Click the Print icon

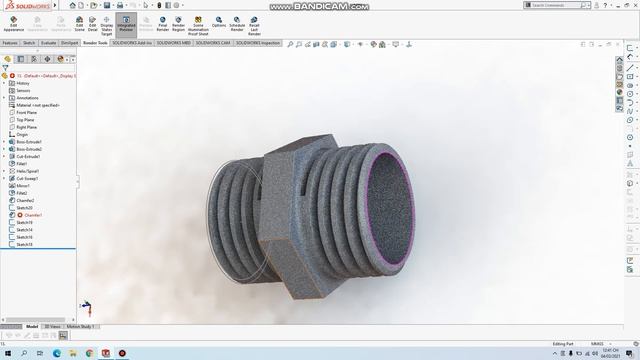(120, 5)
